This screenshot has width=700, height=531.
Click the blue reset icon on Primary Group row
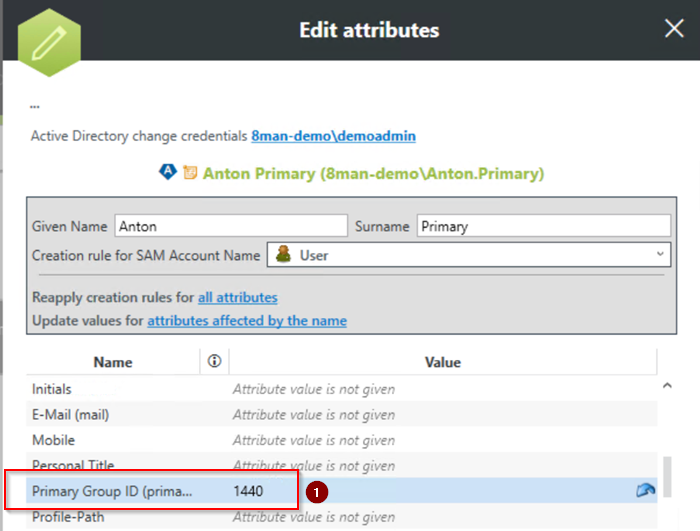(x=645, y=491)
